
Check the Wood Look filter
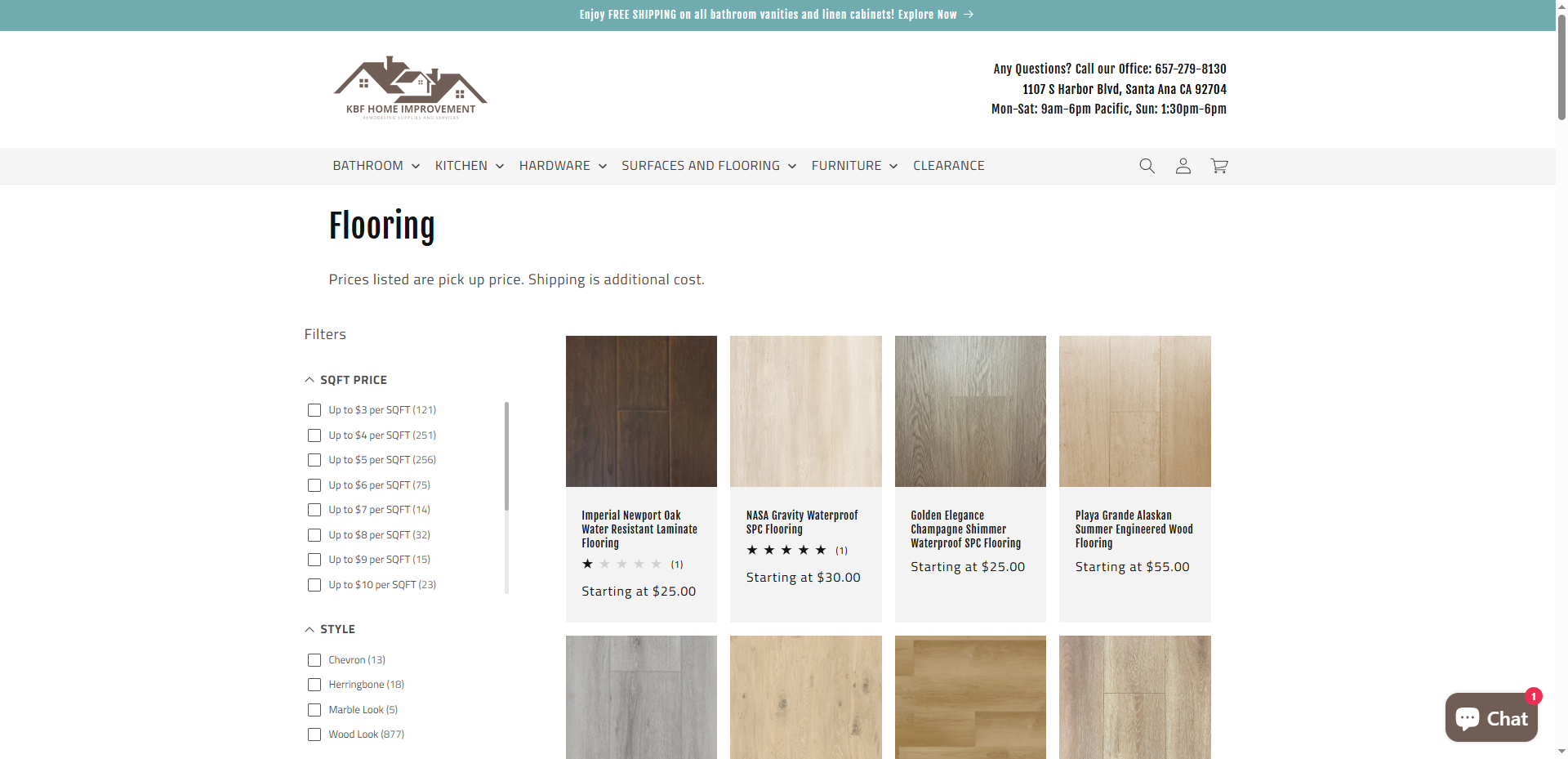click(x=314, y=734)
